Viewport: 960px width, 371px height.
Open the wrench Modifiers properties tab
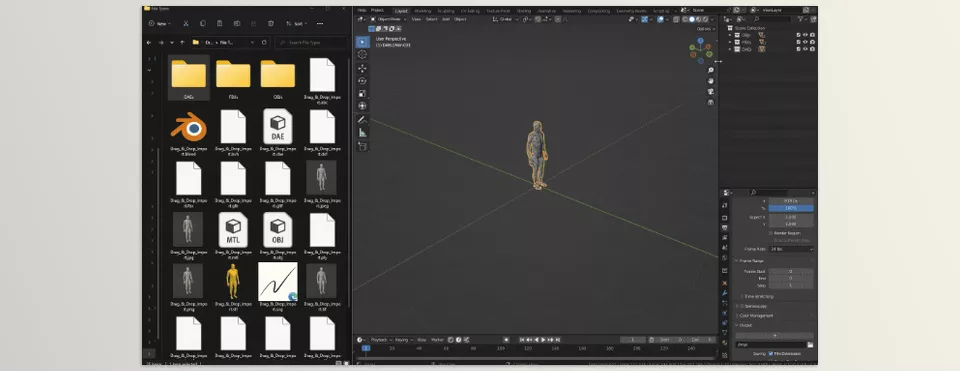pyautogui.click(x=725, y=293)
